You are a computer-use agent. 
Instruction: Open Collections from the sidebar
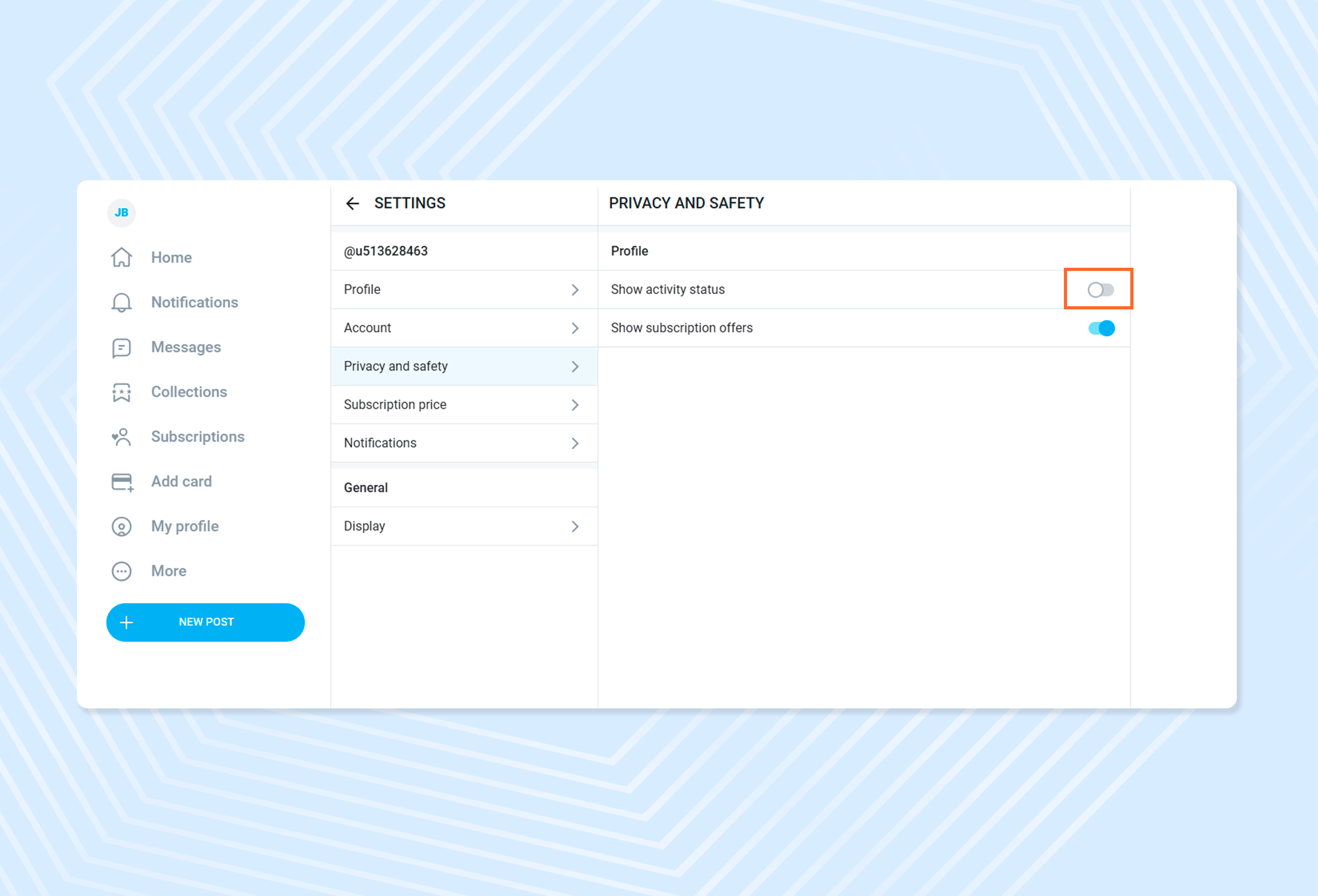point(189,392)
